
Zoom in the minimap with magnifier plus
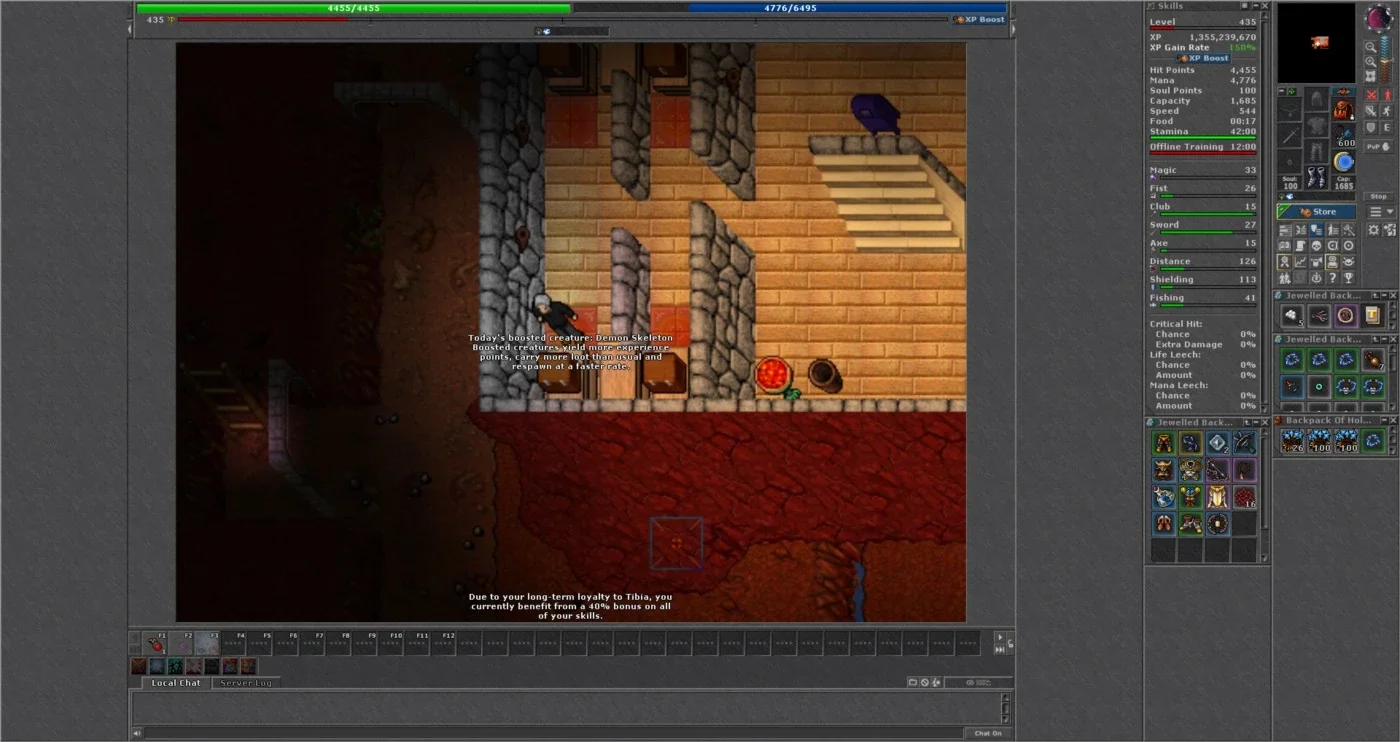click(x=1371, y=63)
